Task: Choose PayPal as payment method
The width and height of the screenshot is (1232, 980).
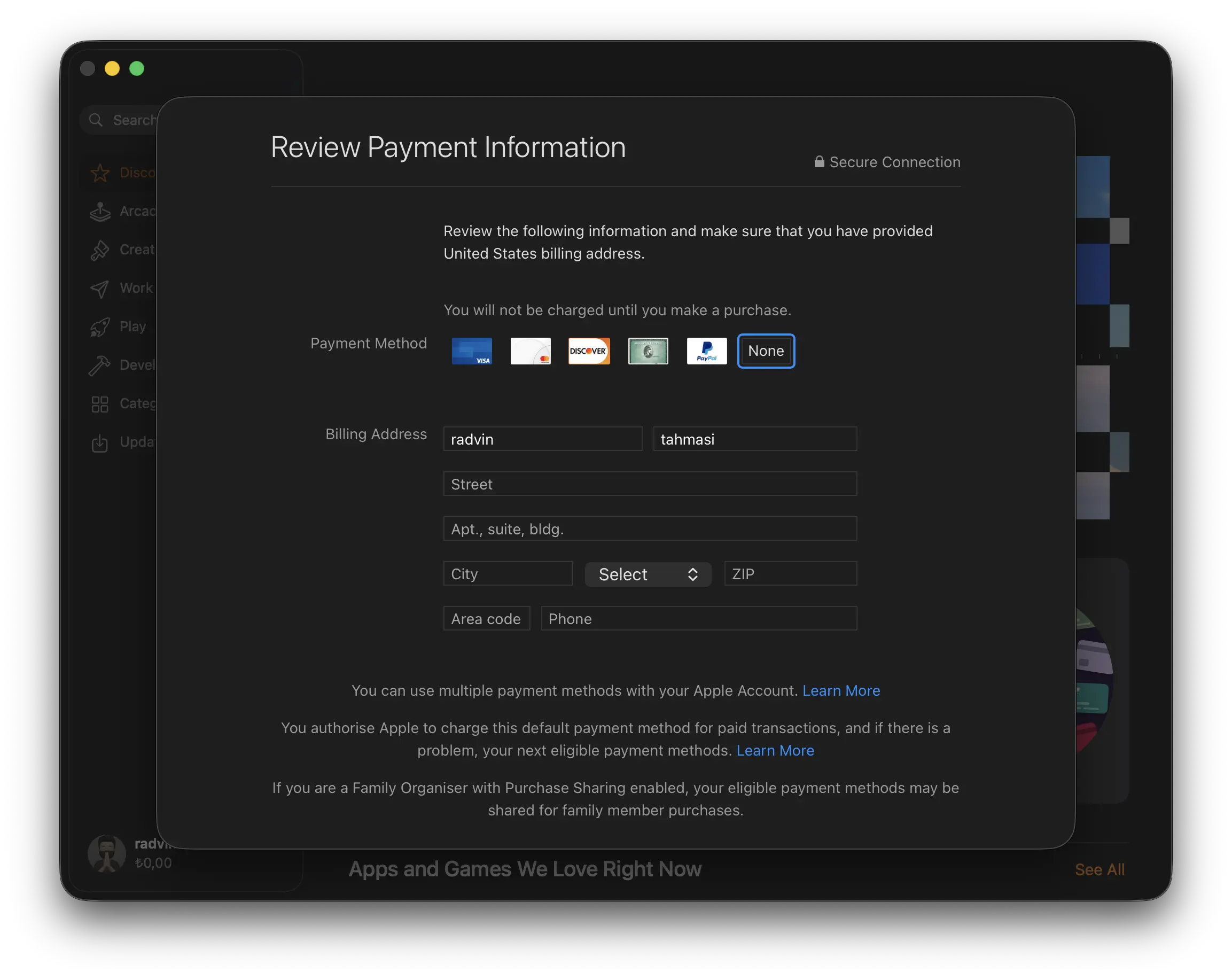Action: [706, 351]
